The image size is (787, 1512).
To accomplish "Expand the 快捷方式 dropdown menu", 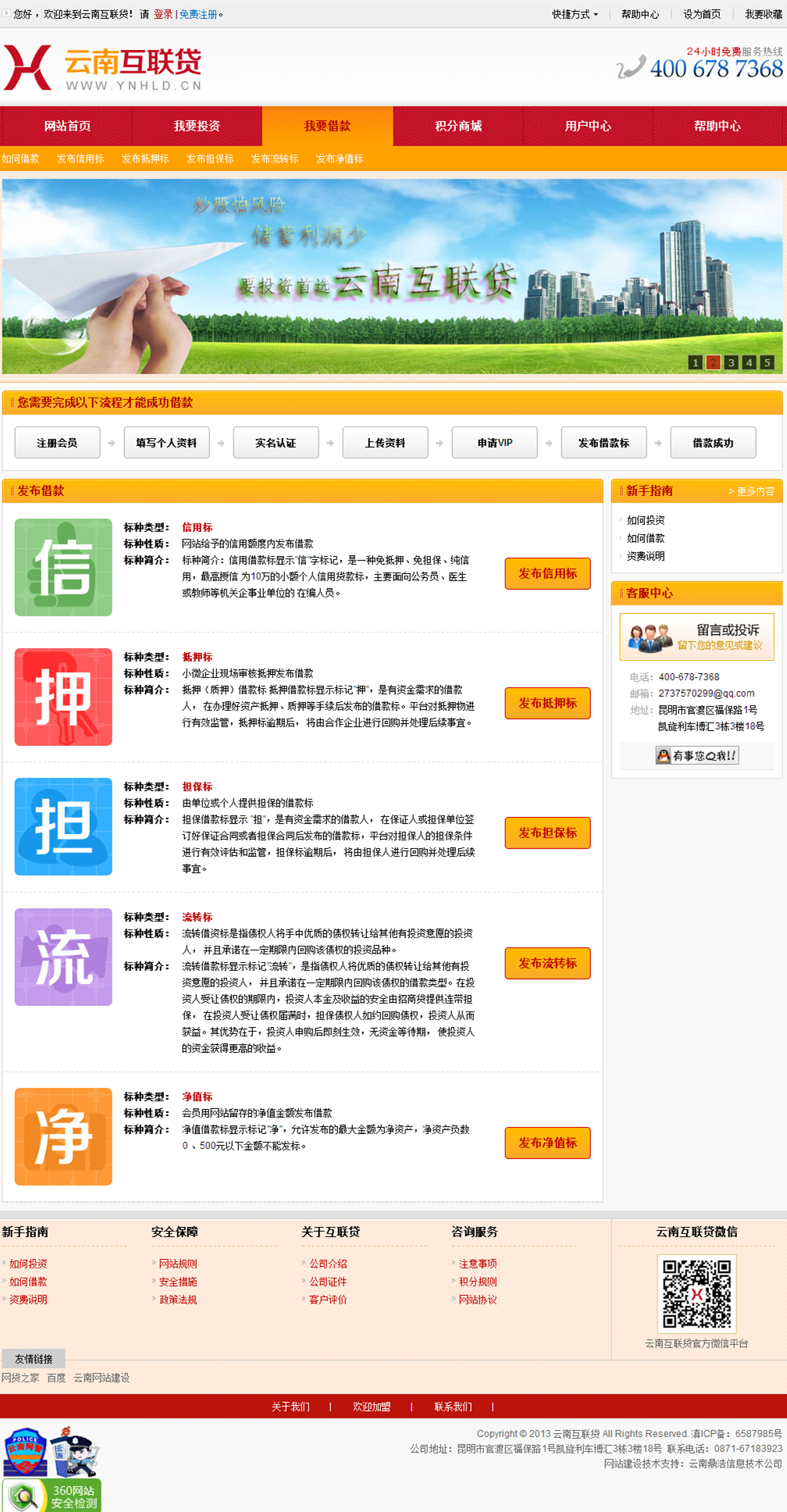I will 575,14.
